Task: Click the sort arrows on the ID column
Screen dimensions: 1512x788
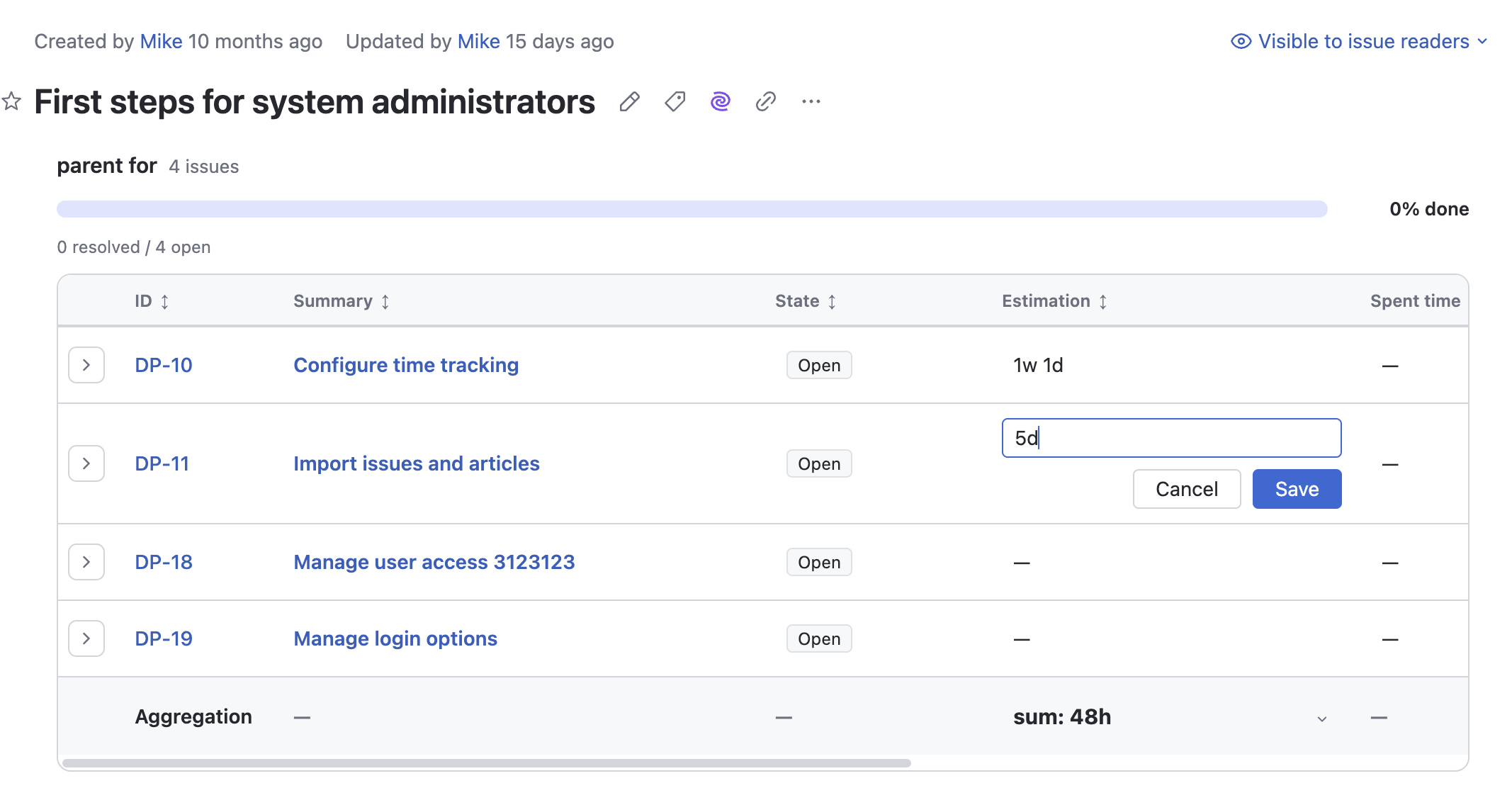Action: coord(165,301)
